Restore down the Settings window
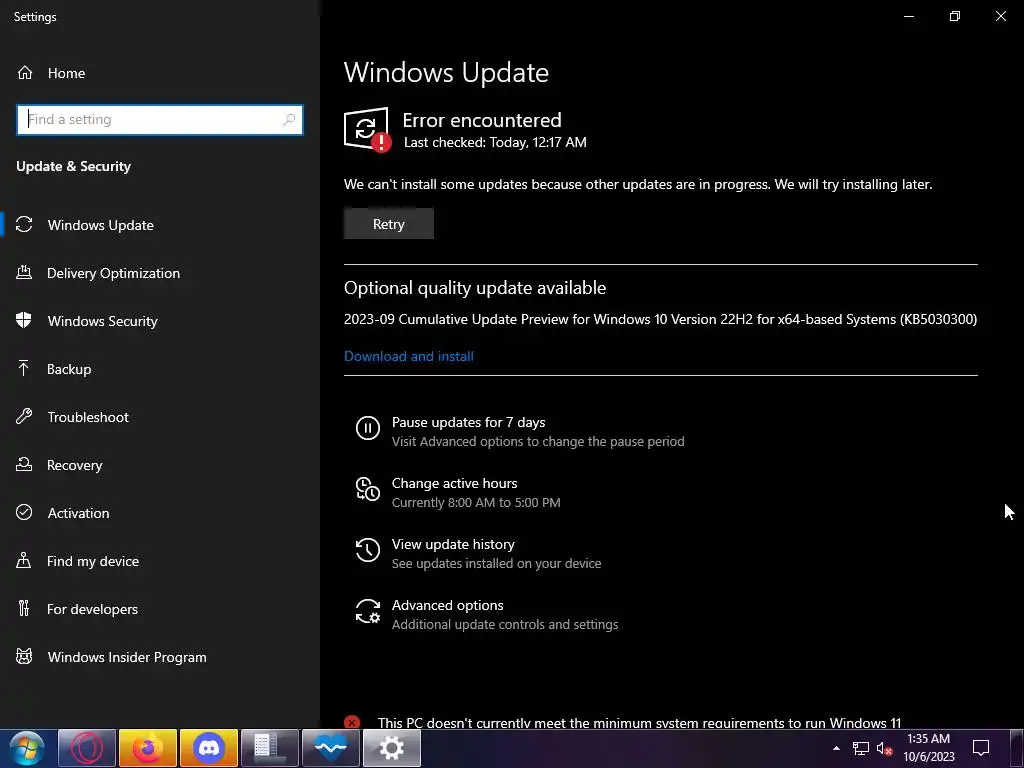Viewport: 1024px width, 768px height. coord(955,16)
